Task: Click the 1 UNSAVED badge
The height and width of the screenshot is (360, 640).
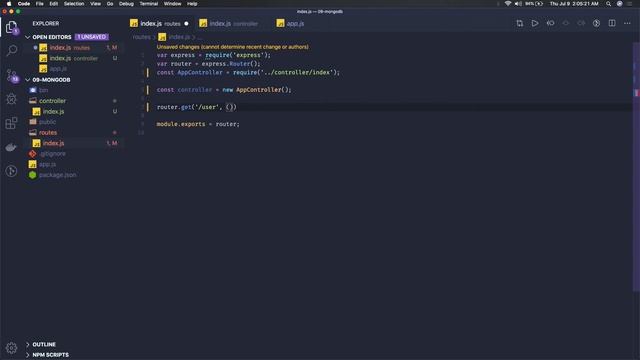Action: point(92,37)
